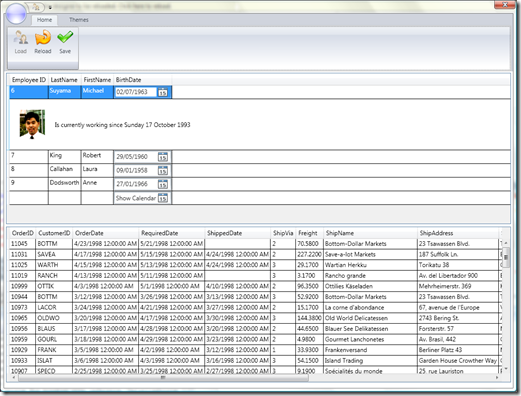Click the 09/01/1958 birth date field
This screenshot has height=396, width=521.
pos(136,170)
